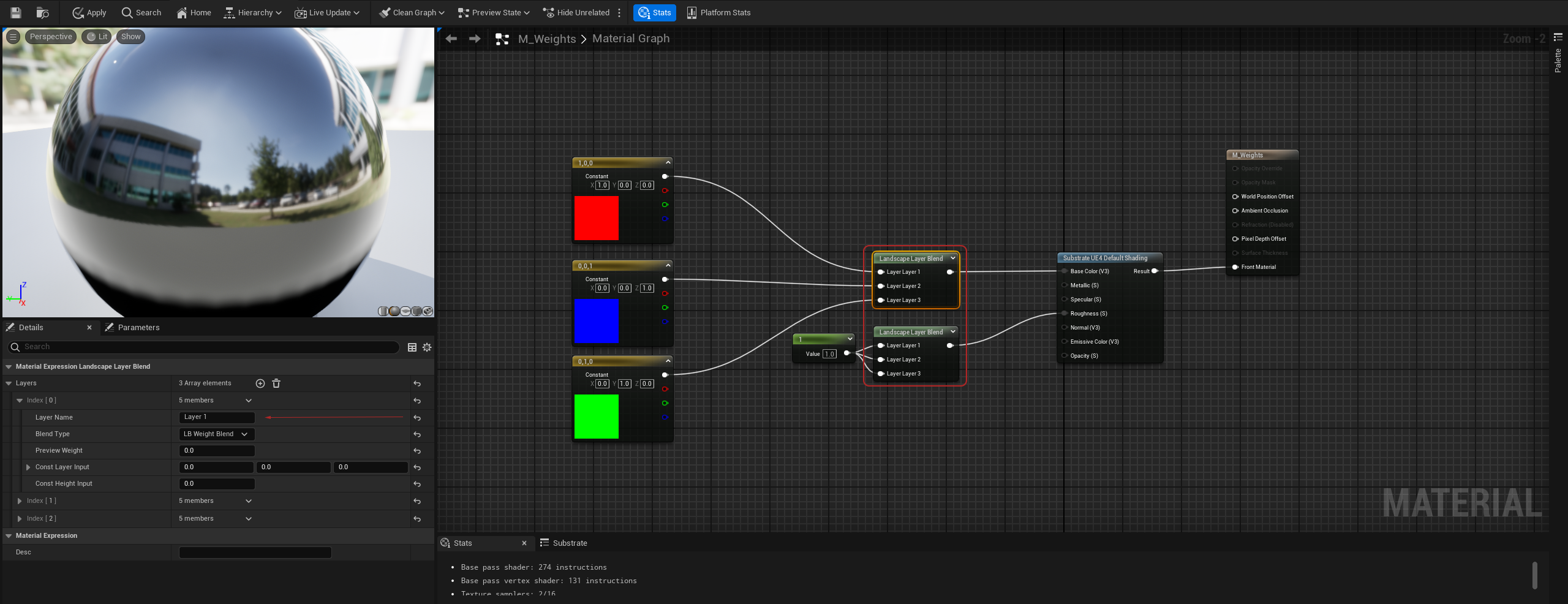The image size is (1568, 604).
Task: Switch to the Parameters tab
Action: click(133, 328)
